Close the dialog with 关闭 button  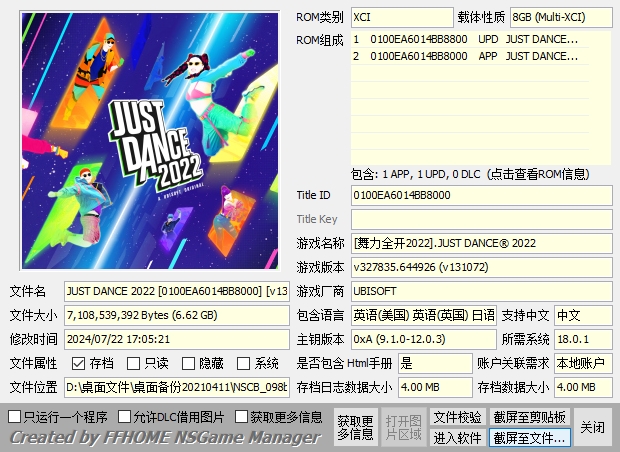[592, 427]
